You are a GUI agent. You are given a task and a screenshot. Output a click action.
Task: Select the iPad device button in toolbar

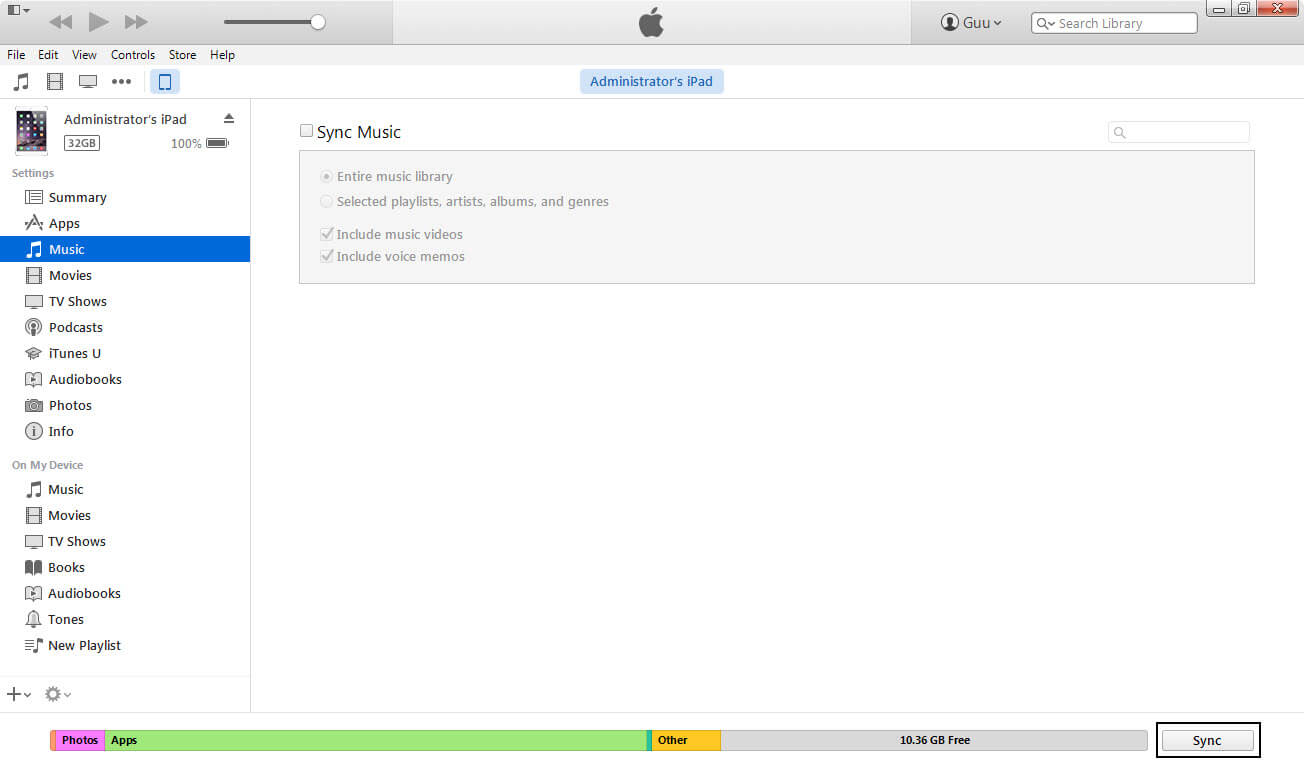[165, 82]
